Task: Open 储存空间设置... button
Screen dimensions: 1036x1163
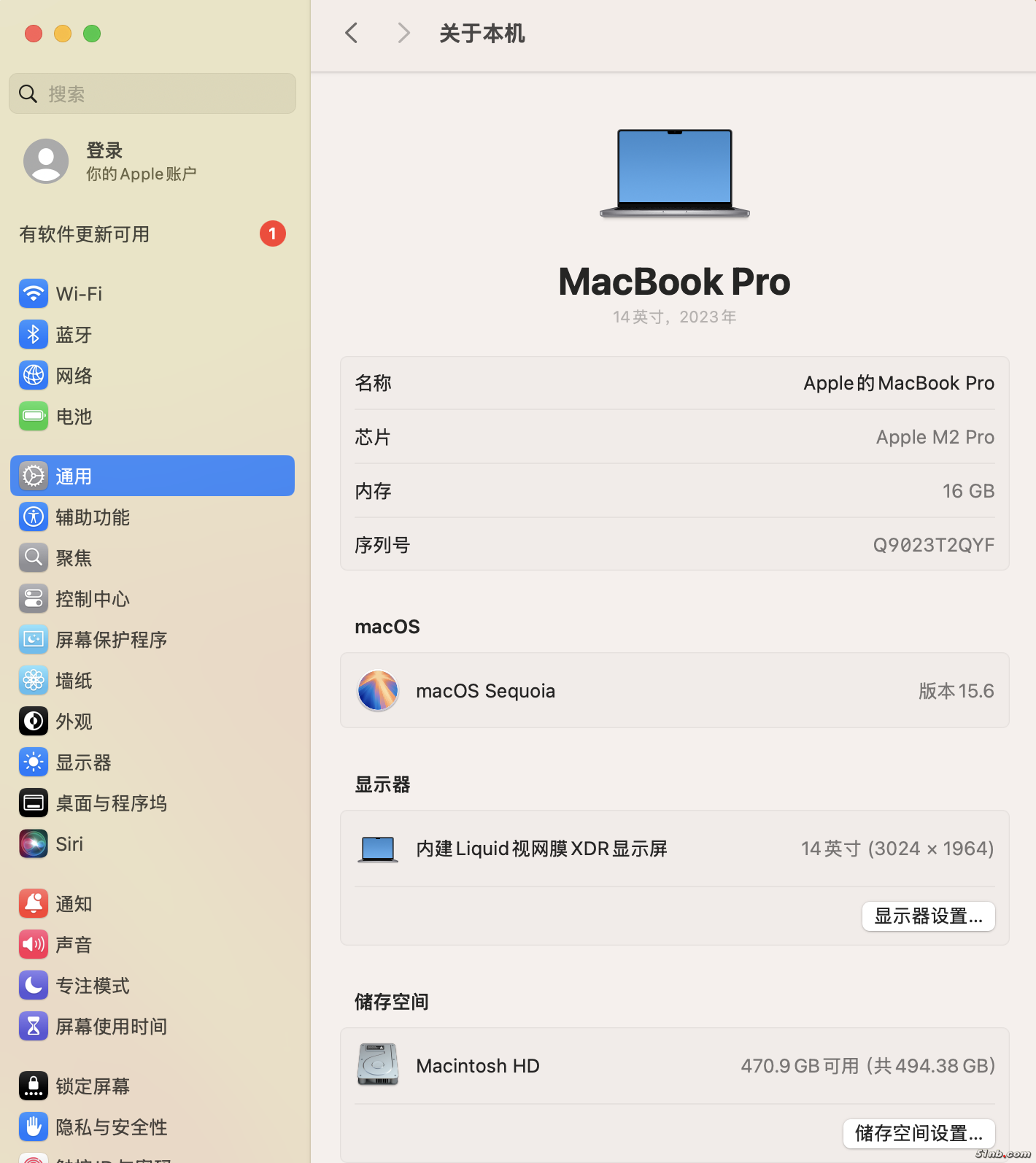Action: tap(919, 1133)
